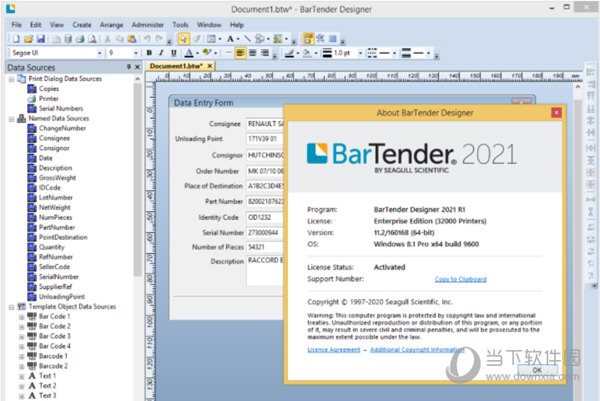
Task: Collapse Template Object Data Sources node
Action: click(11, 307)
